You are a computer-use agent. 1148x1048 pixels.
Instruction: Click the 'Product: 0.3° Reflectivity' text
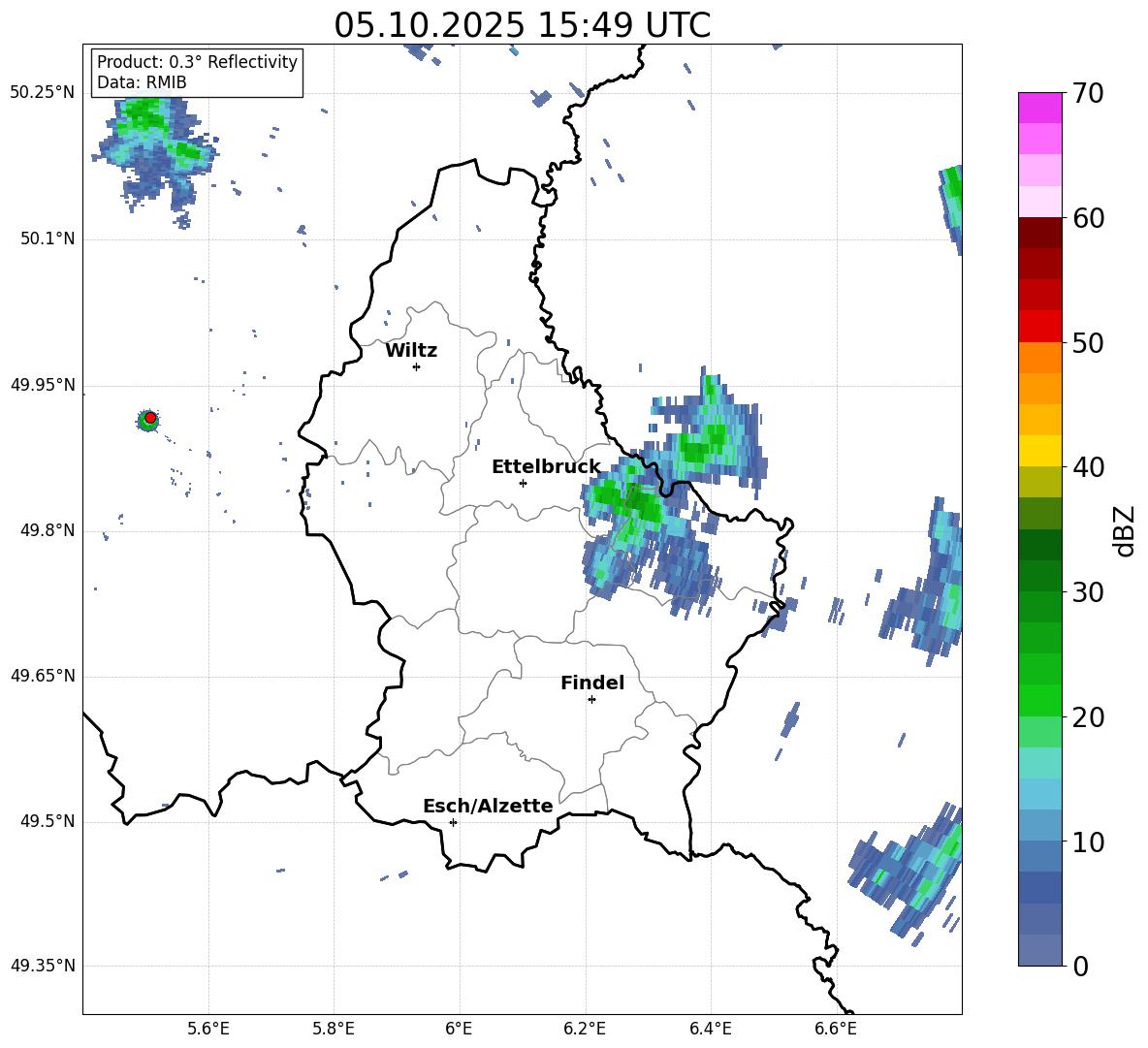pyautogui.click(x=197, y=62)
